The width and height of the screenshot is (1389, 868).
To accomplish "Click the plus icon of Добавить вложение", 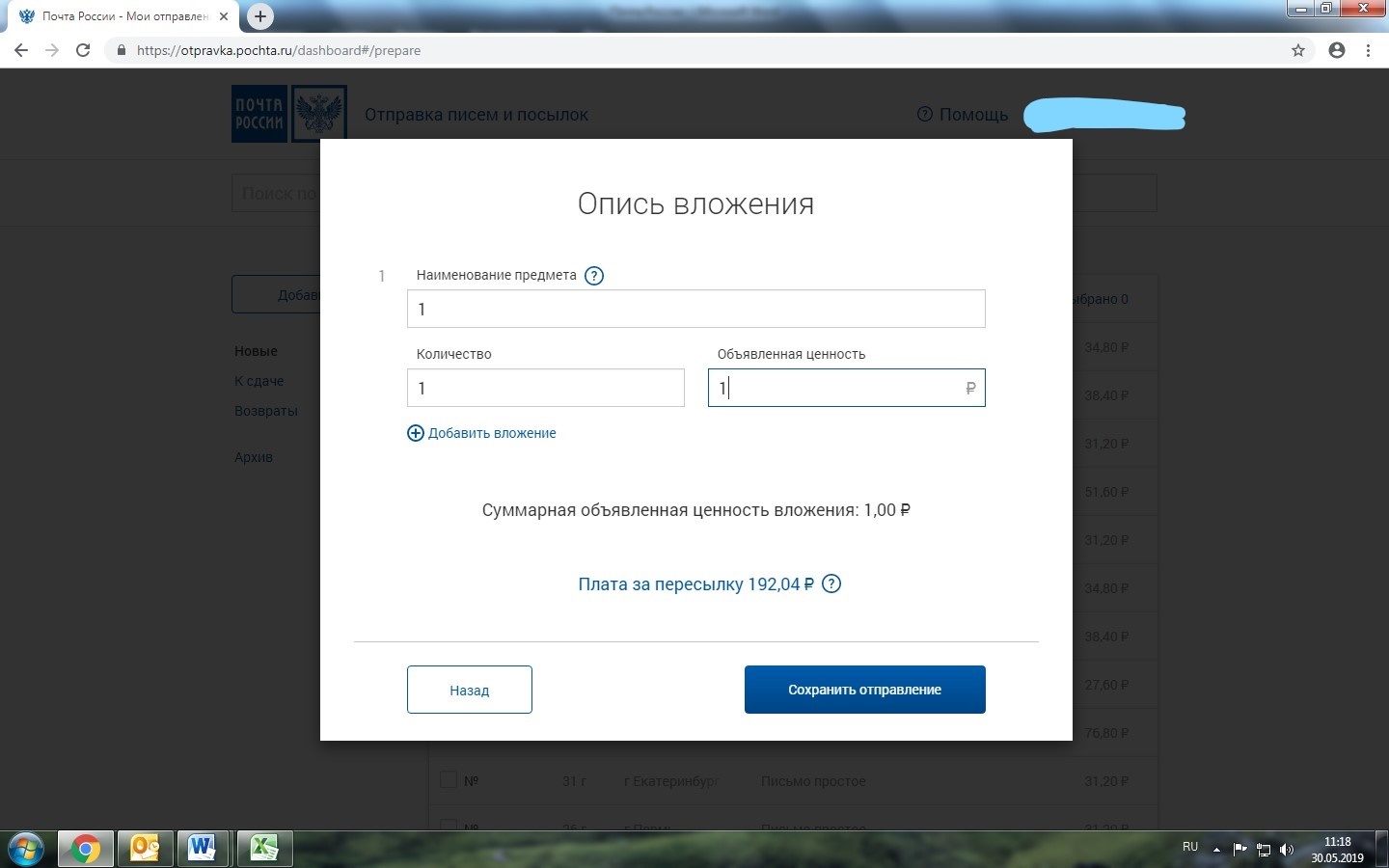I will point(416,433).
